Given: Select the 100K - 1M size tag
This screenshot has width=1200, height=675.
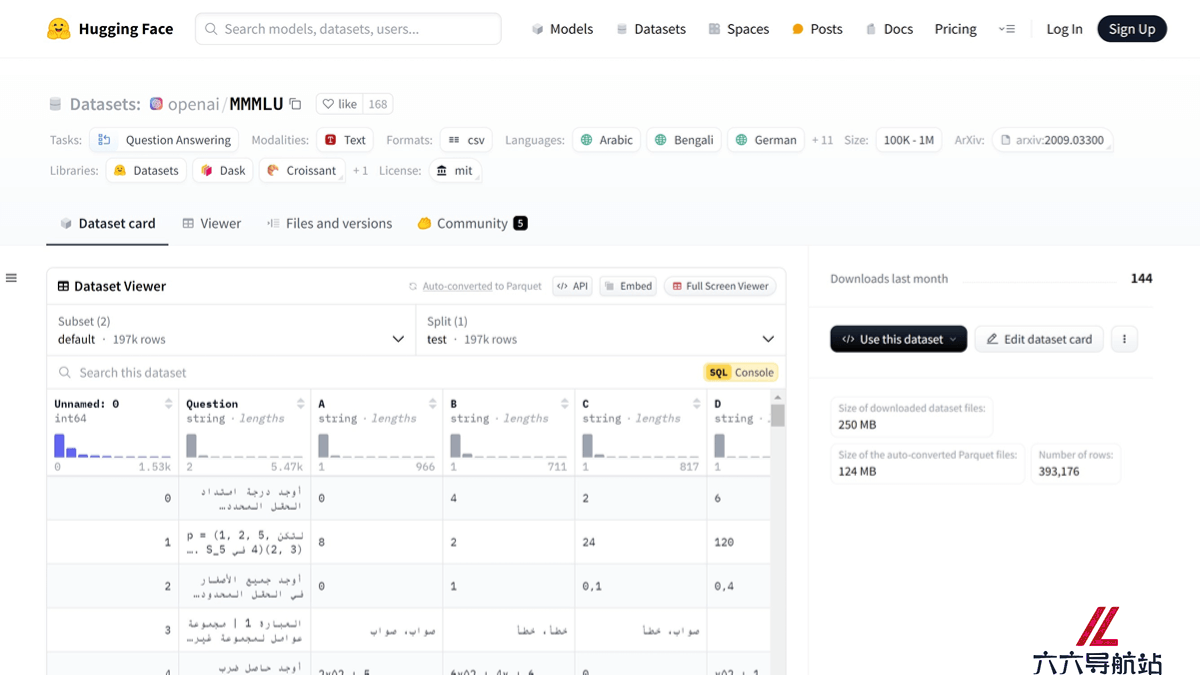Looking at the screenshot, I should [x=909, y=140].
